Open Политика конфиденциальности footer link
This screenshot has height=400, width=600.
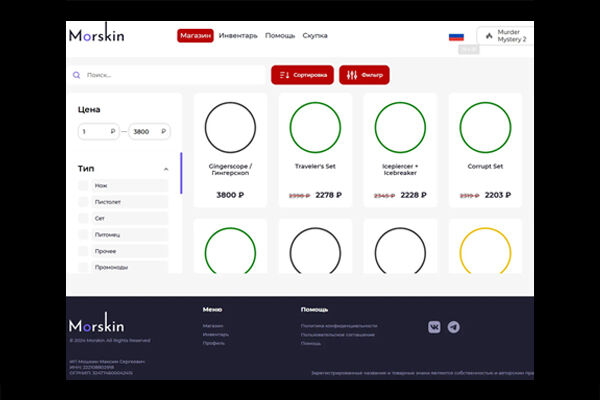[339, 326]
